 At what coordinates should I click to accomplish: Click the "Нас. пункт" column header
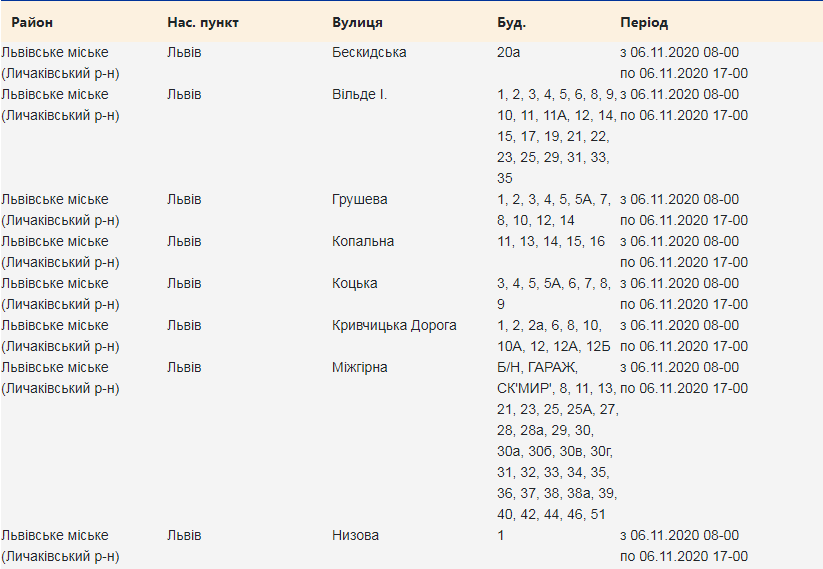(x=203, y=22)
